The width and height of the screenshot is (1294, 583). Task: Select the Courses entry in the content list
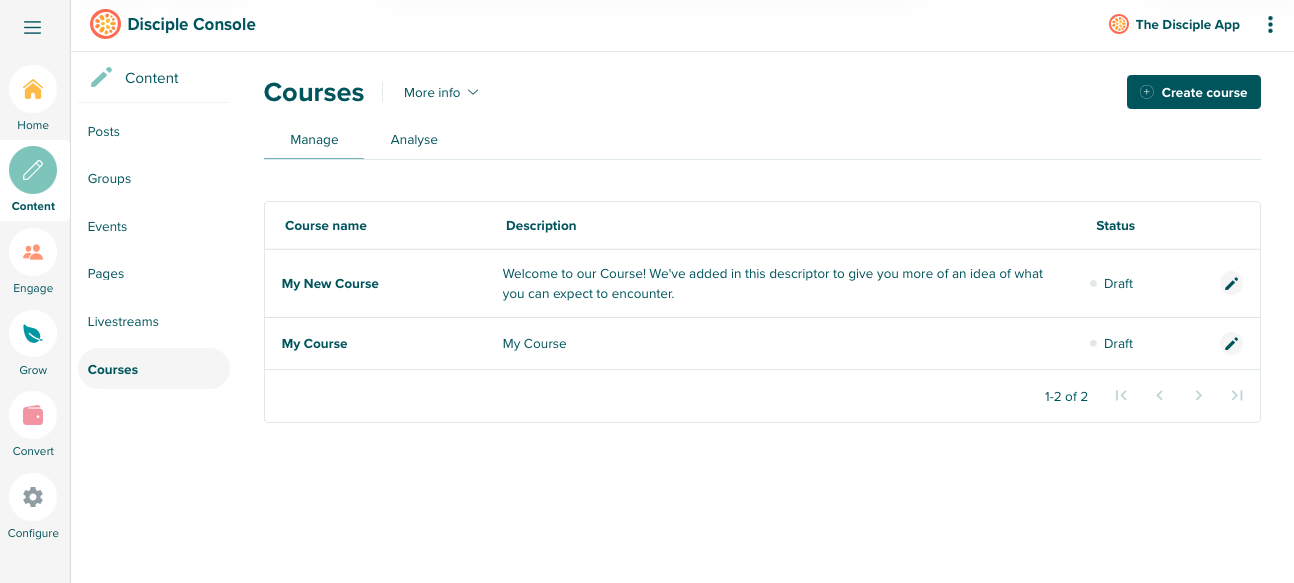(x=112, y=369)
